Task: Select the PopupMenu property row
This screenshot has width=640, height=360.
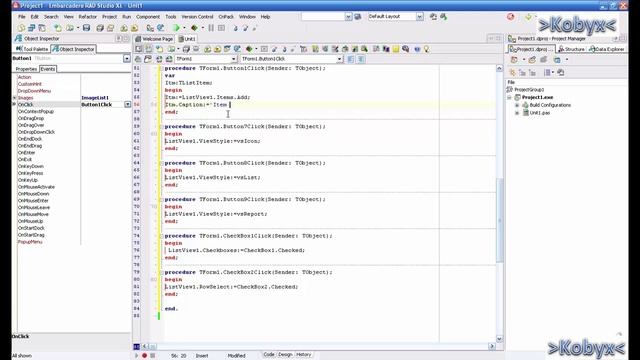Action: [30, 242]
